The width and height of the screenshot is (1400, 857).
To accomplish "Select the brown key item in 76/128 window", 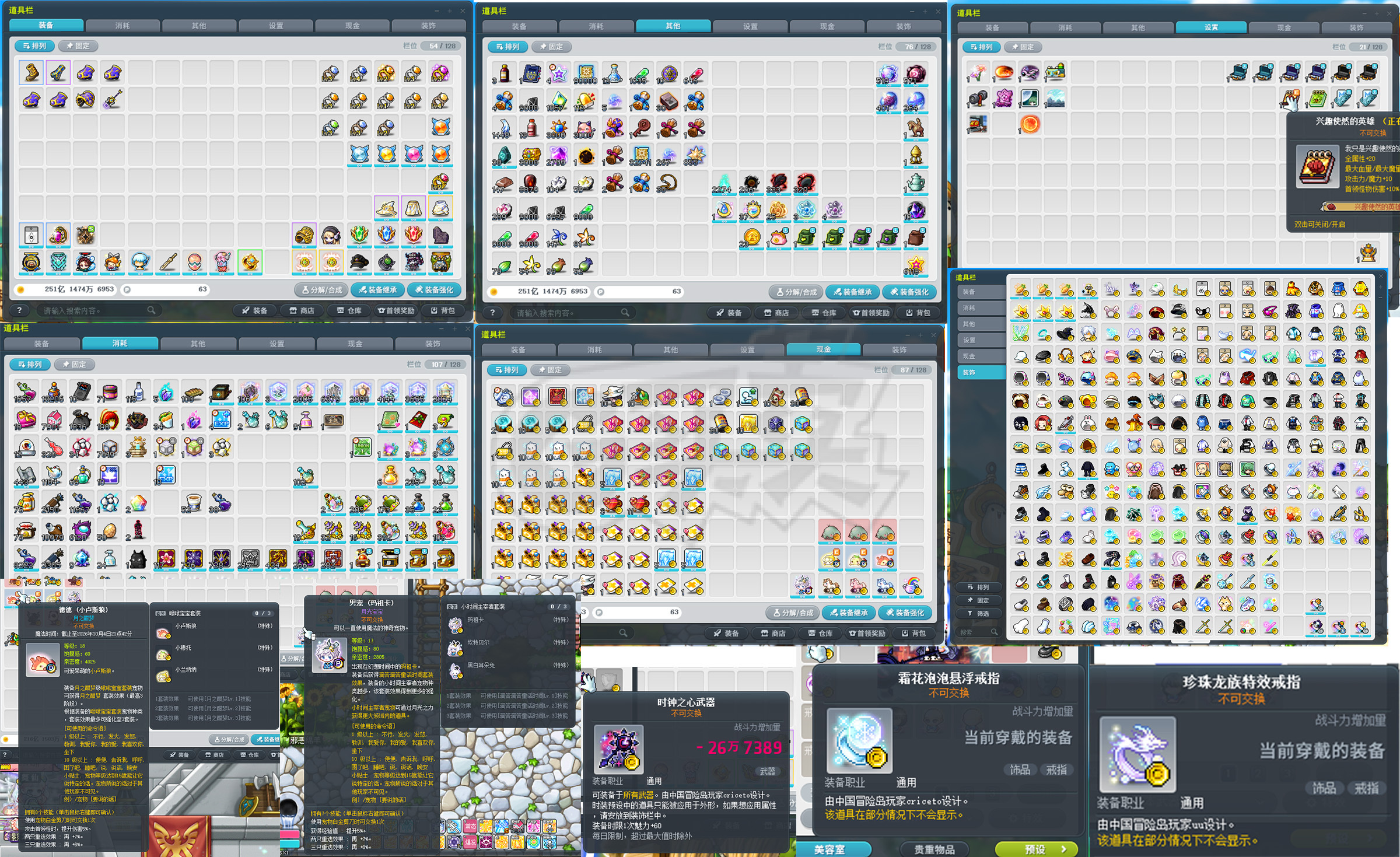I will pos(640,128).
